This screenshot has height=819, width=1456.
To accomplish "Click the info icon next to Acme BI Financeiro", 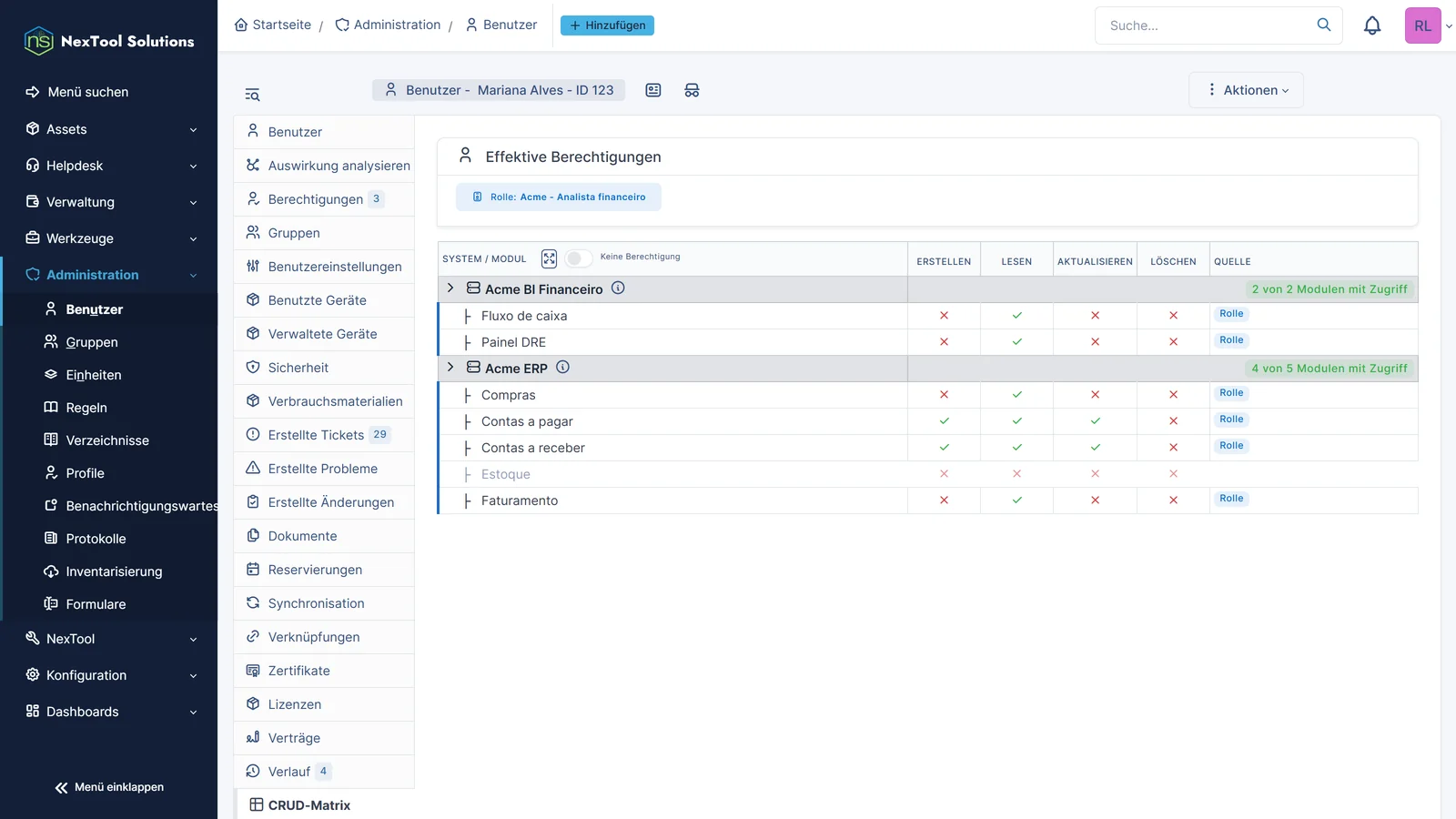I will pos(618,288).
